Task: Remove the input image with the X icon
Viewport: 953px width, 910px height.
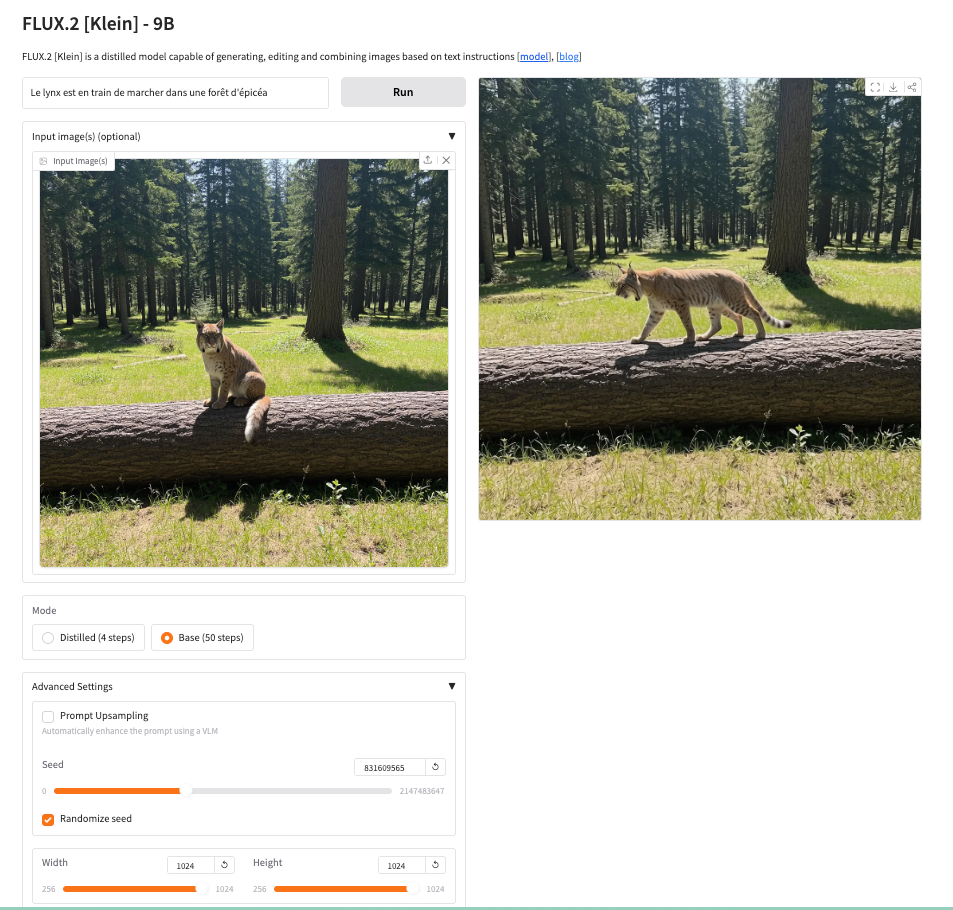Action: pyautogui.click(x=446, y=160)
